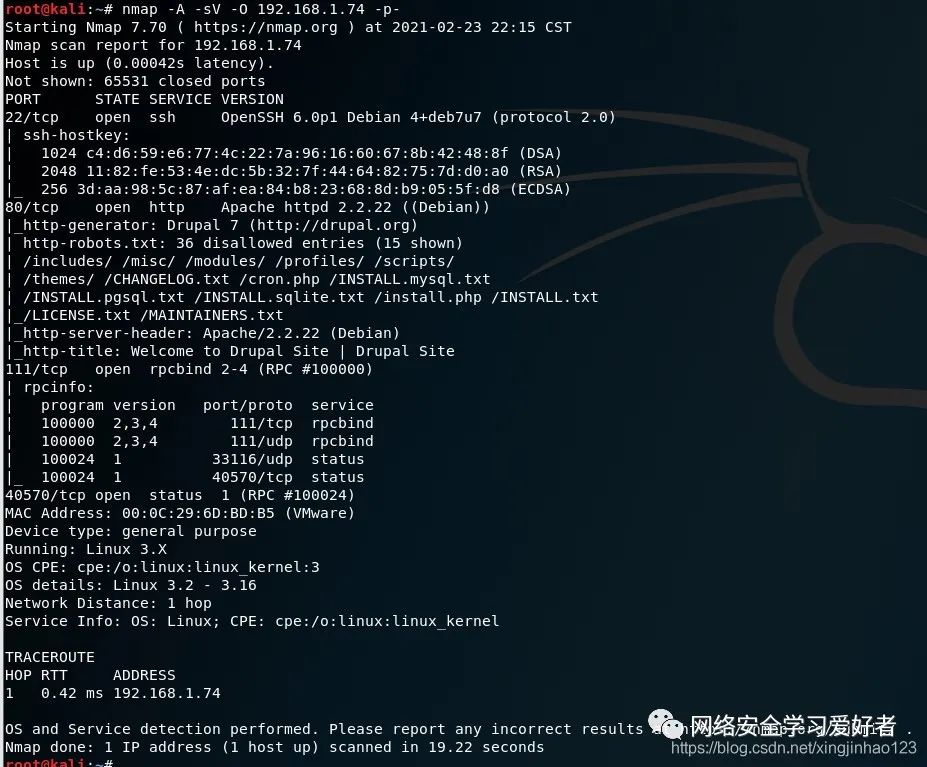
Task: Click the ECDSA hostkey fingerprint line
Action: pos(306,189)
